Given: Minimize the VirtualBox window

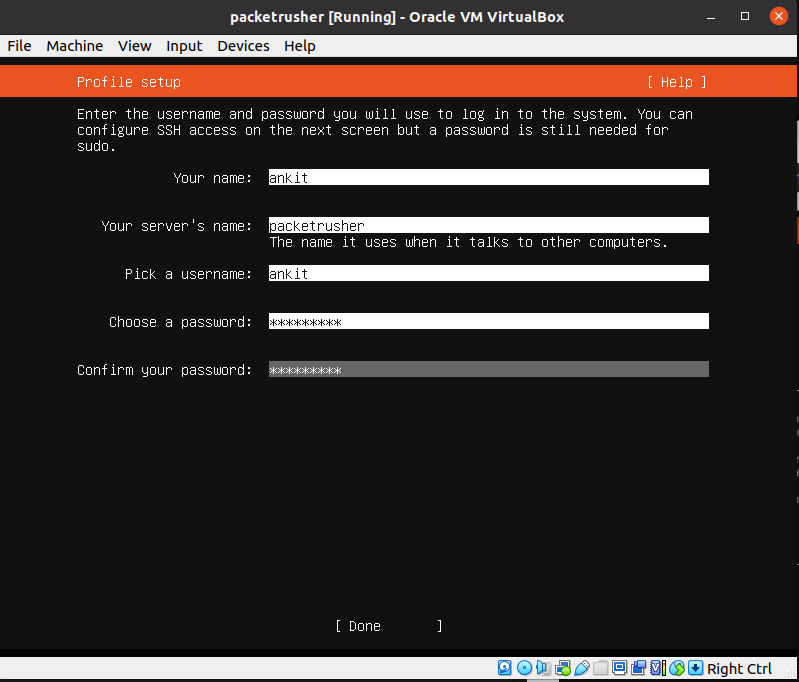Looking at the screenshot, I should (711, 17).
